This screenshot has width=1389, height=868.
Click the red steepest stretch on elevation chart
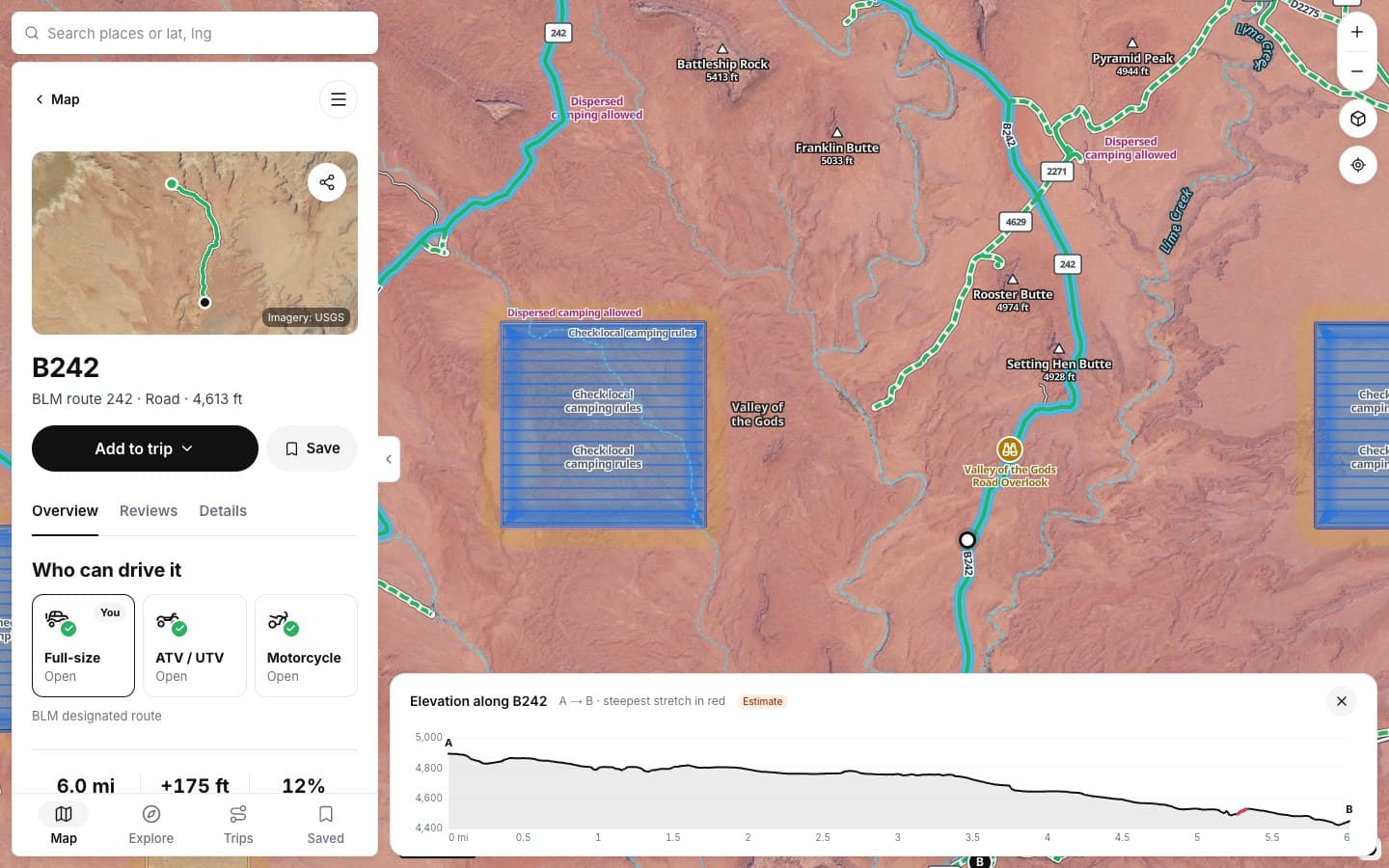click(x=1241, y=812)
